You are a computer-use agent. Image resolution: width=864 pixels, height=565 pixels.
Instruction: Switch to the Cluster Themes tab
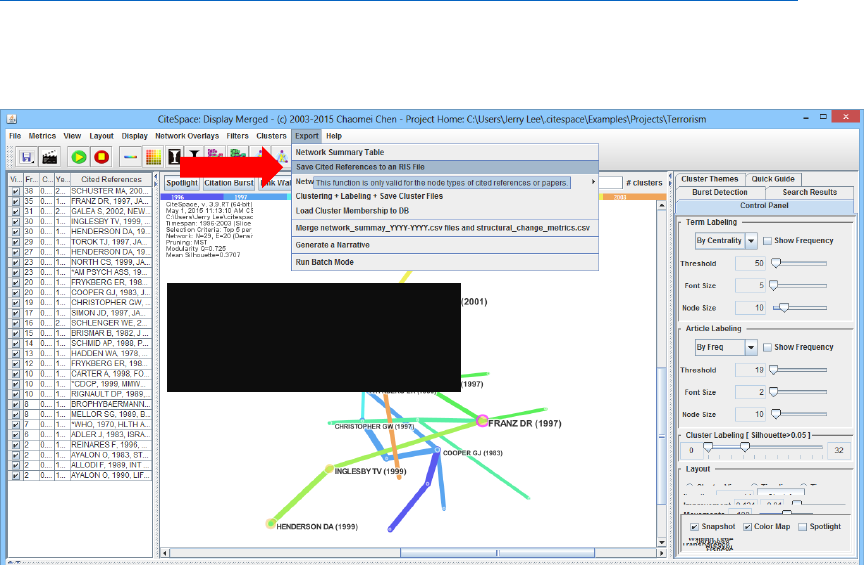(x=709, y=179)
